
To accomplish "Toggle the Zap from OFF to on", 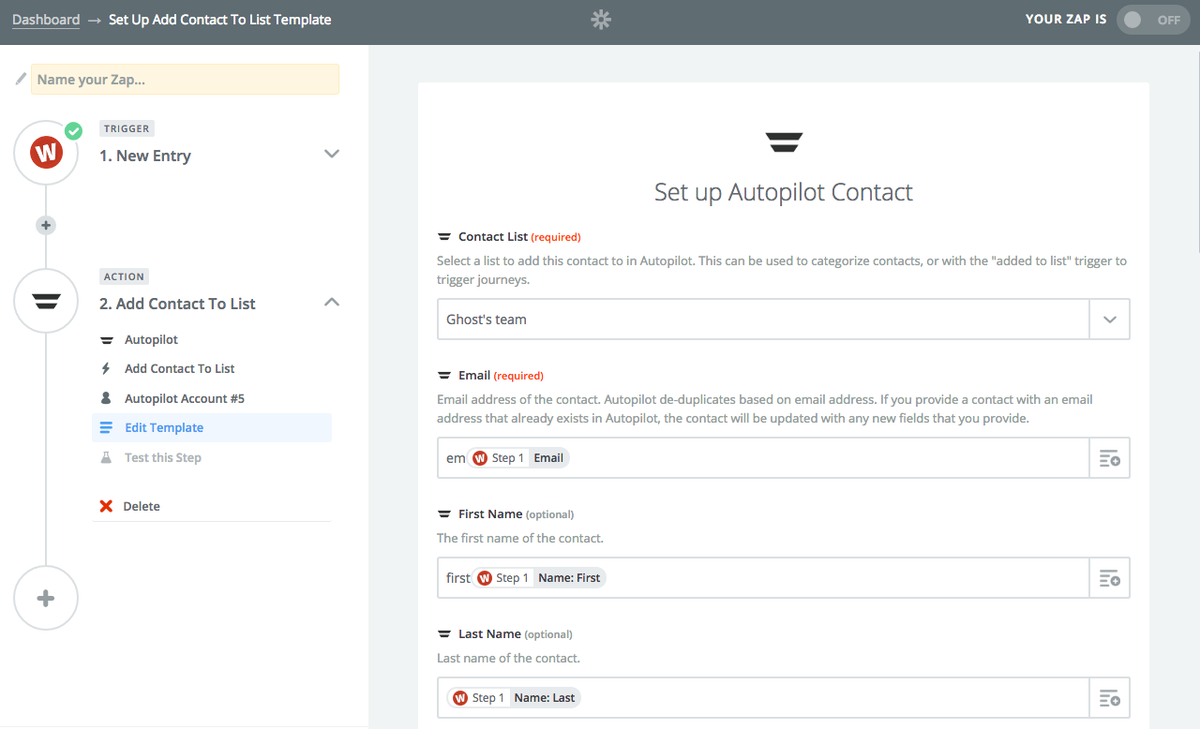I will [1152, 19].
